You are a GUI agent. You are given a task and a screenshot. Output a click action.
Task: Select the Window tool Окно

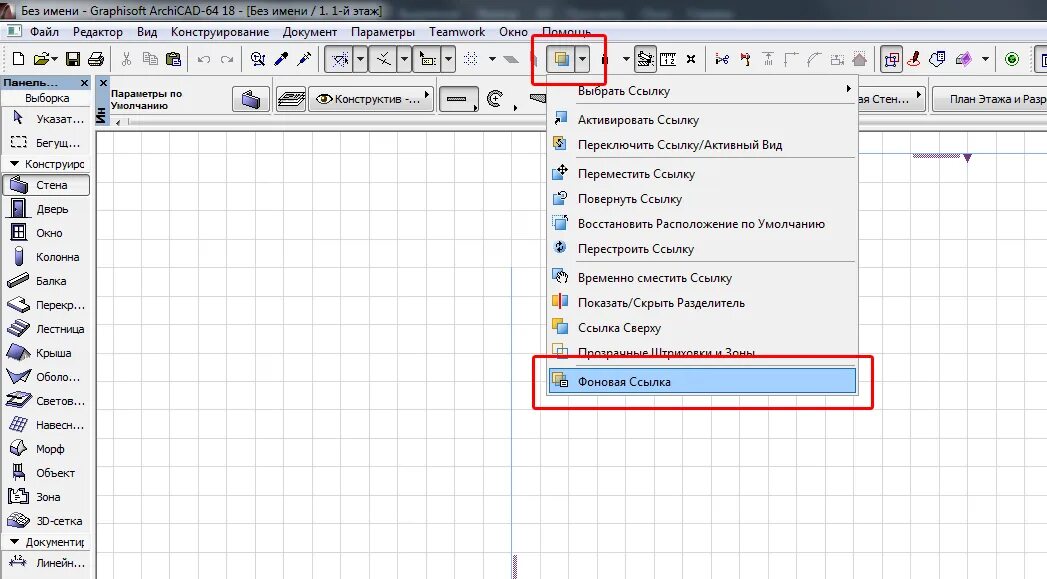pyautogui.click(x=46, y=233)
